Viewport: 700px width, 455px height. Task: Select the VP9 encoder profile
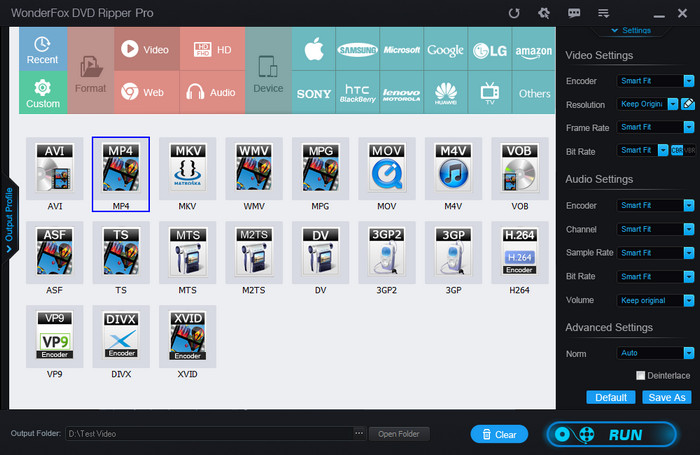pos(54,337)
